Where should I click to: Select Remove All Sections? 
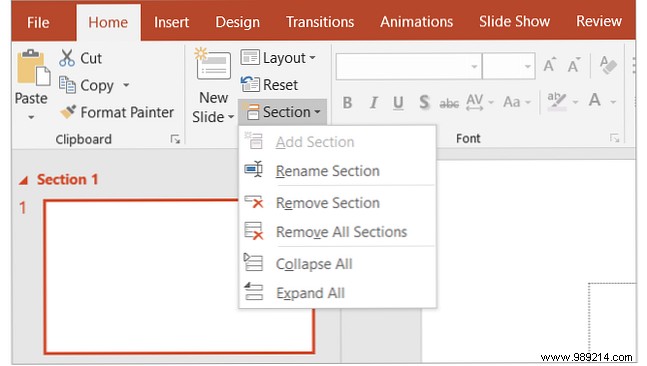[x=337, y=232]
